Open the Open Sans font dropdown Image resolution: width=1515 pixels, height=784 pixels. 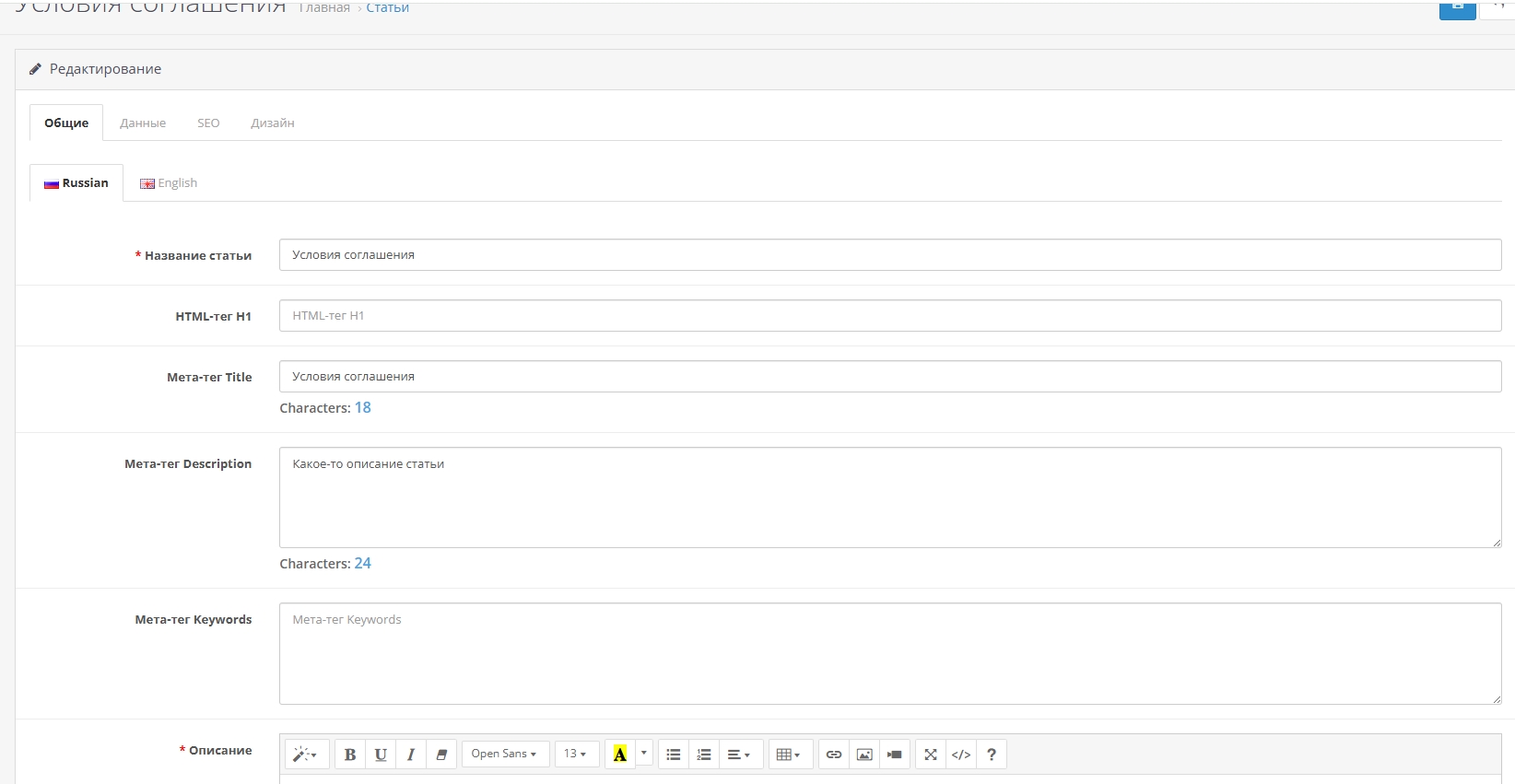click(504, 755)
